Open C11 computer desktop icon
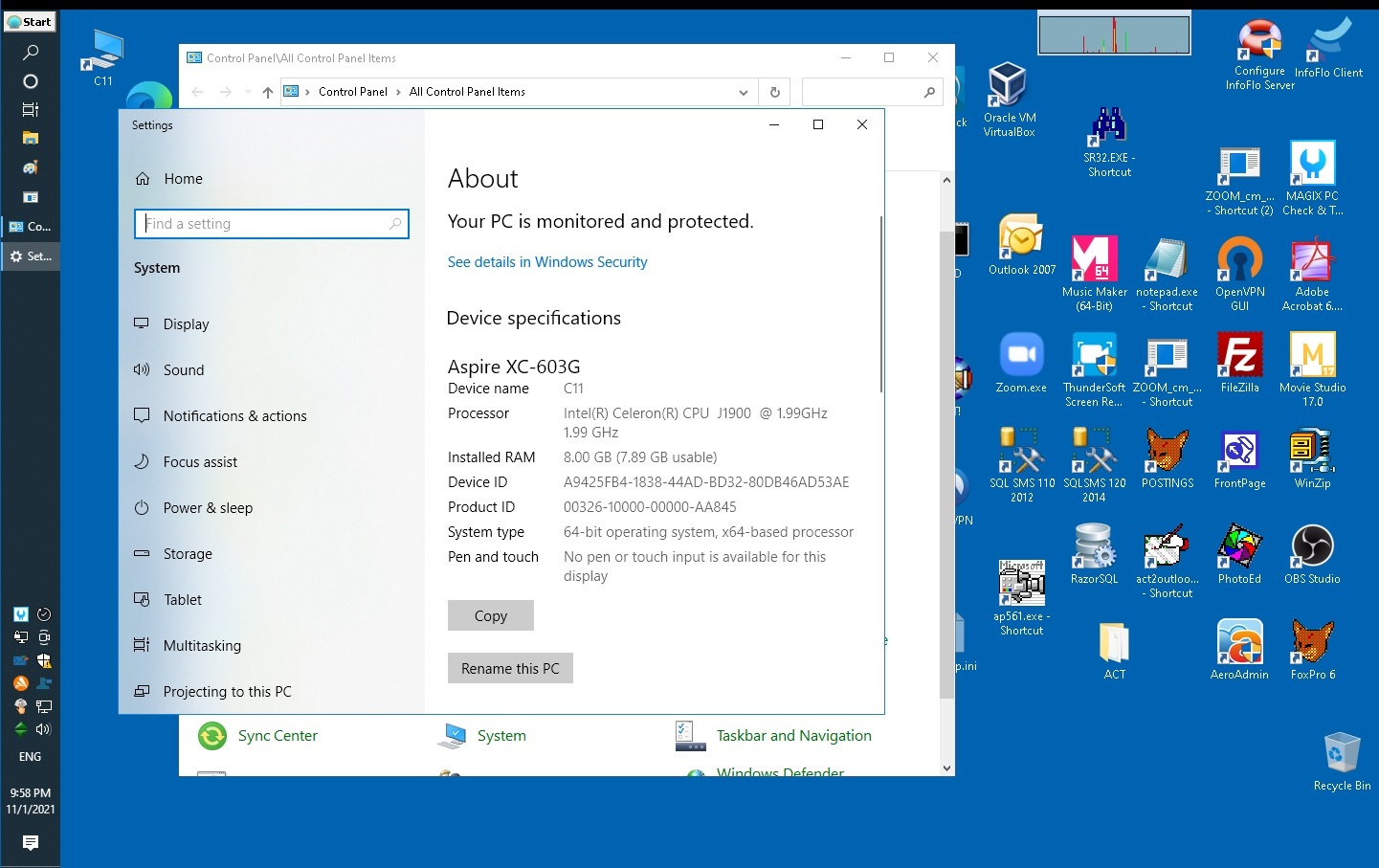Screen dimensions: 1379x868 point(103,57)
